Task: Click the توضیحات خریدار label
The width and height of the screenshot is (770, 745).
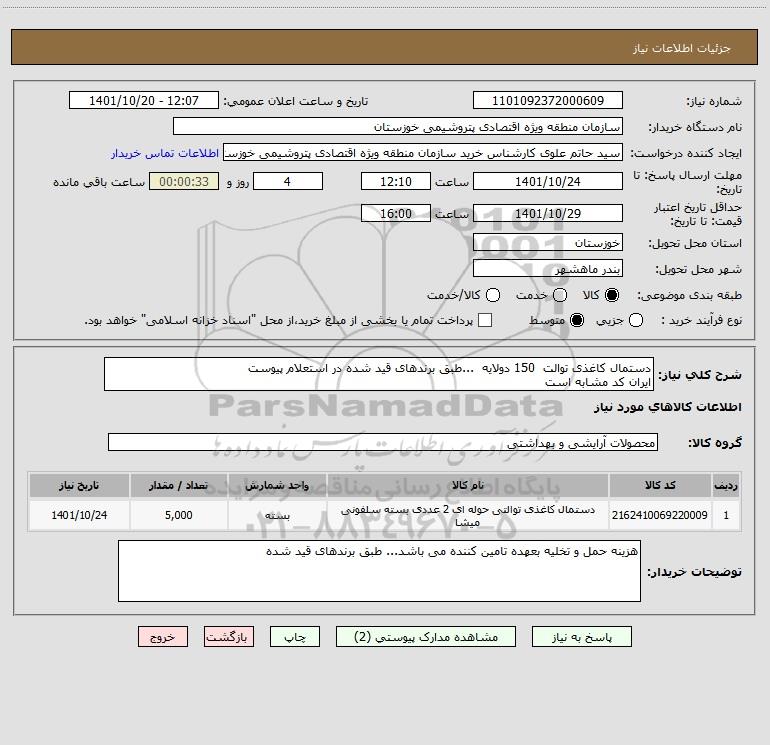Action: (694, 572)
